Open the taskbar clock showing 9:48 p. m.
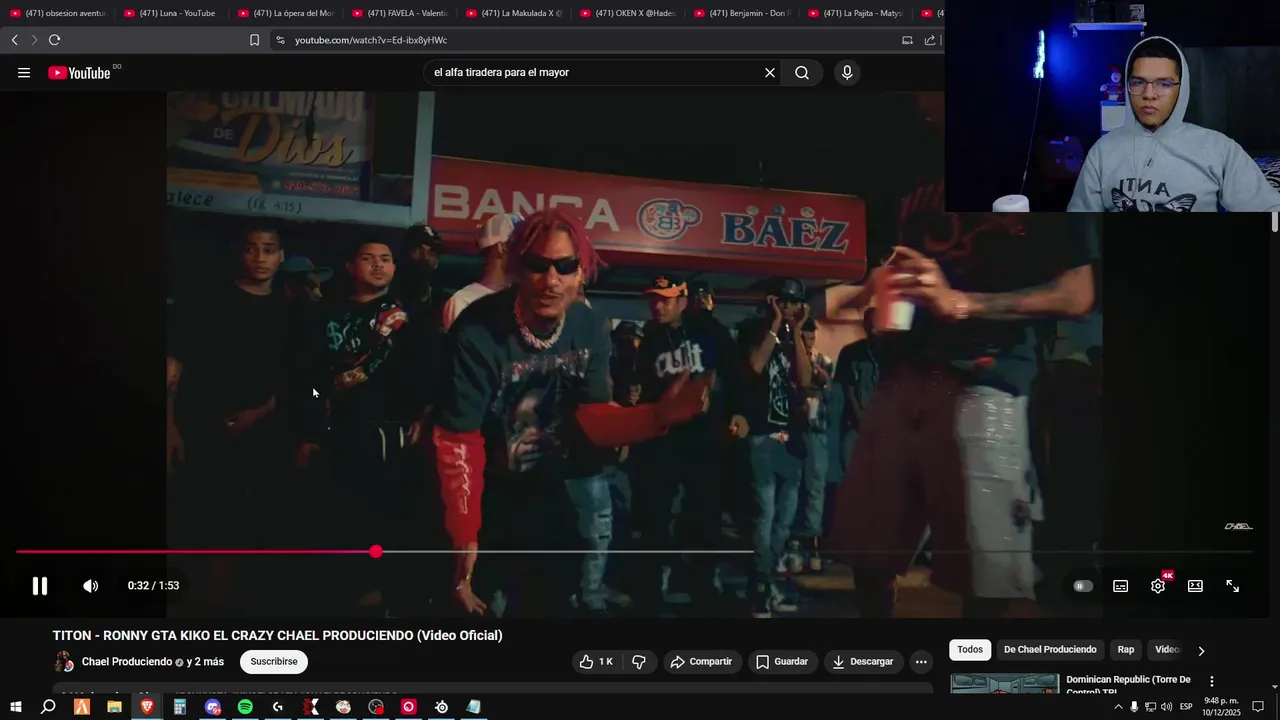Image resolution: width=1280 pixels, height=720 pixels. 1221,707
